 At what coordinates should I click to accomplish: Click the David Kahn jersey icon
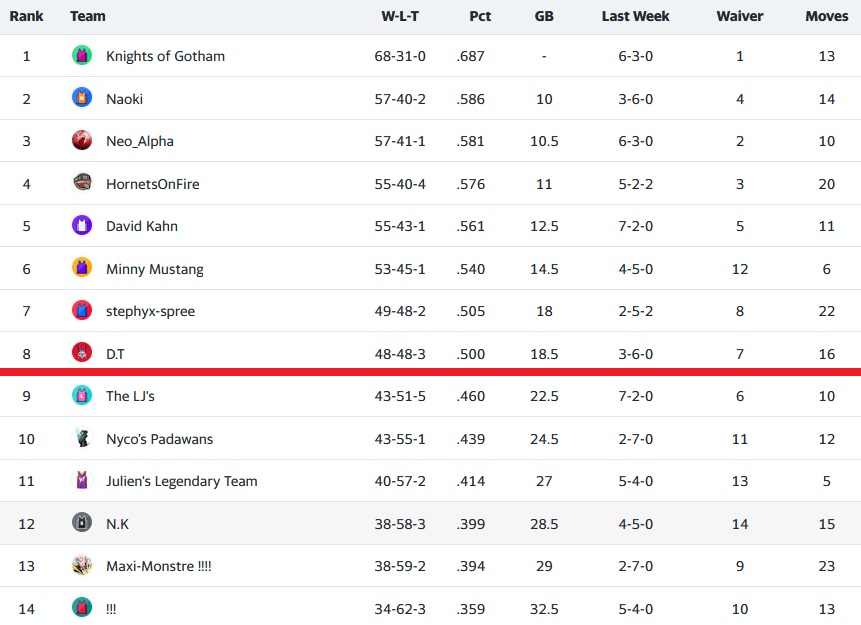(82, 226)
